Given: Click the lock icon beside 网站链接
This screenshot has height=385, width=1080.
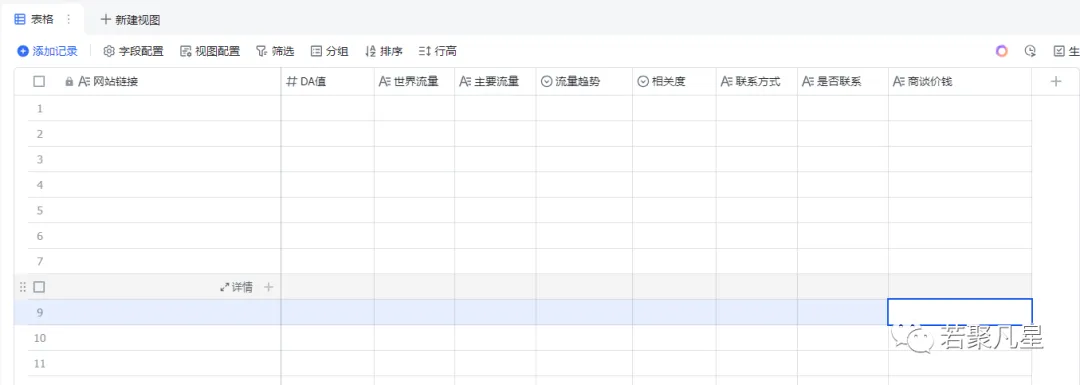Looking at the screenshot, I should [x=69, y=81].
